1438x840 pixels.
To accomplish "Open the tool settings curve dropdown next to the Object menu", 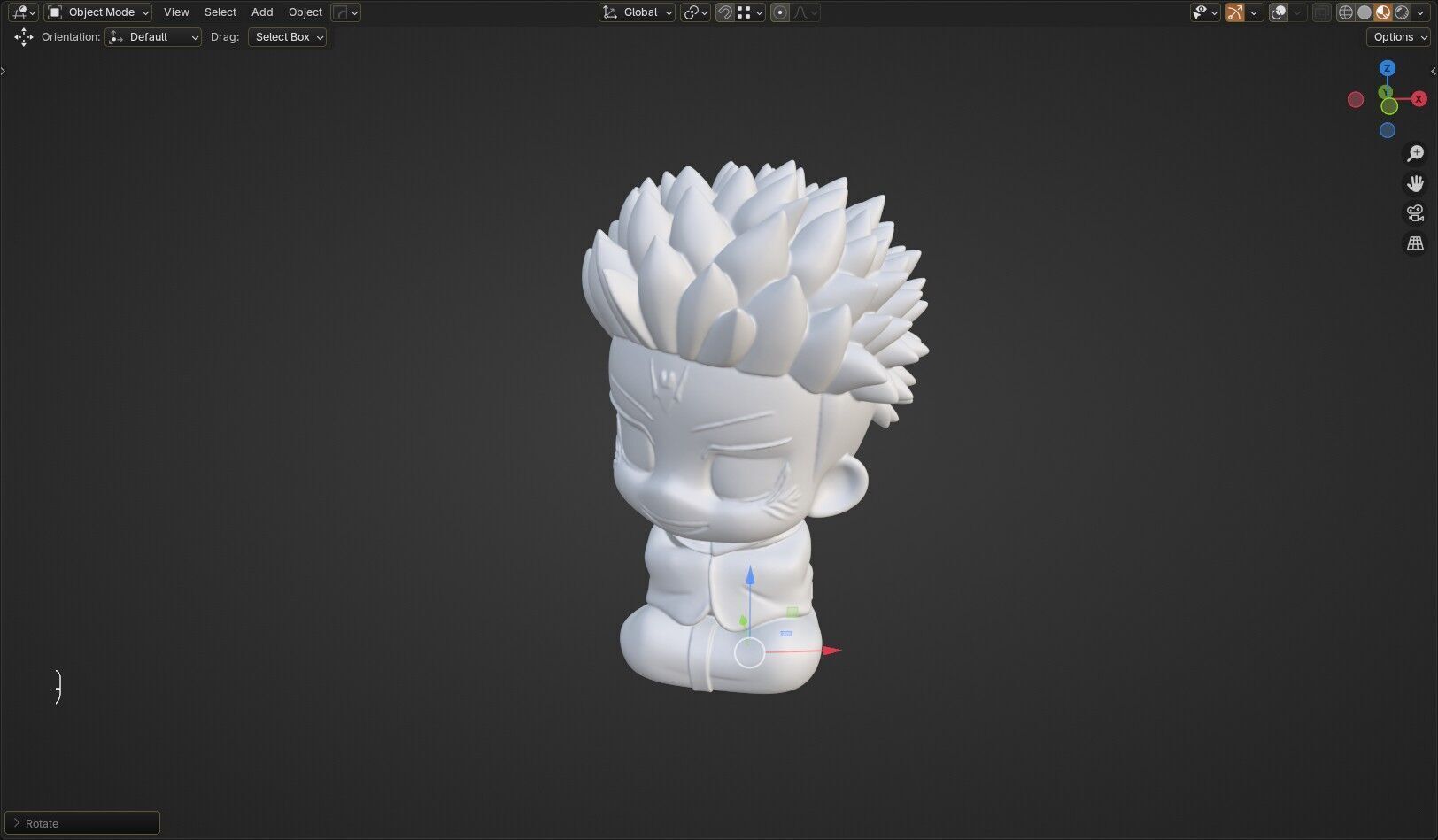I will point(345,12).
